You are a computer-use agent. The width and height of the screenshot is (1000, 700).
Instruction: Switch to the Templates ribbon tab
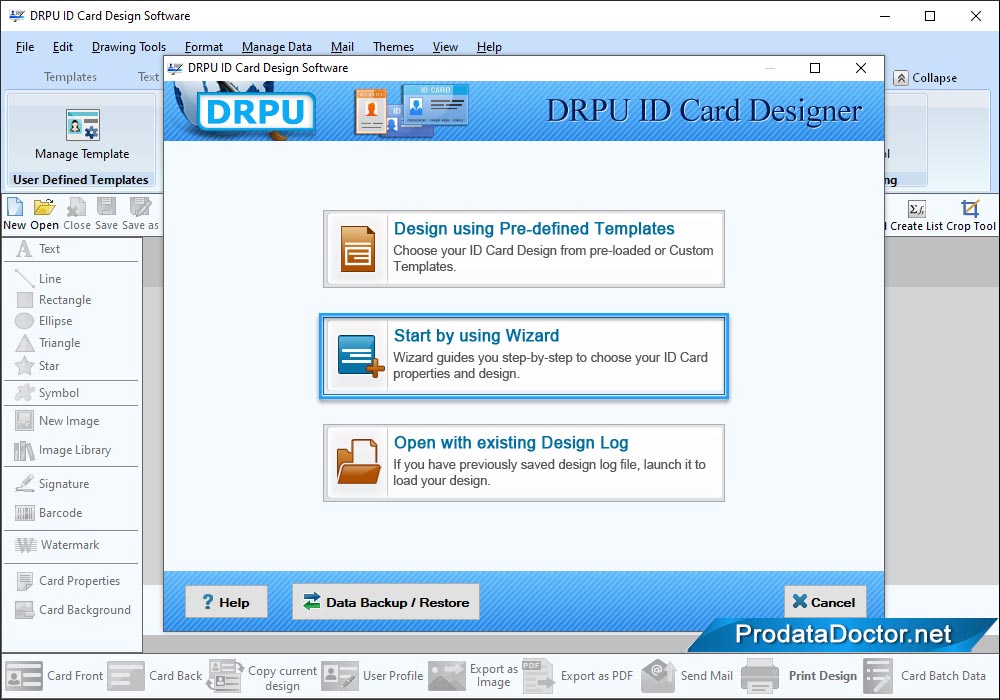pyautogui.click(x=70, y=77)
